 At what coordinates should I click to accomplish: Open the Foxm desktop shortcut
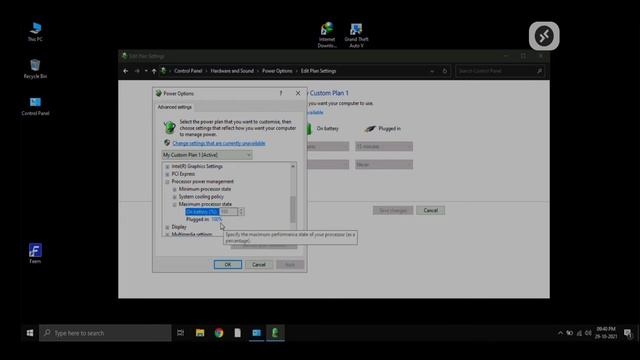coord(35,253)
